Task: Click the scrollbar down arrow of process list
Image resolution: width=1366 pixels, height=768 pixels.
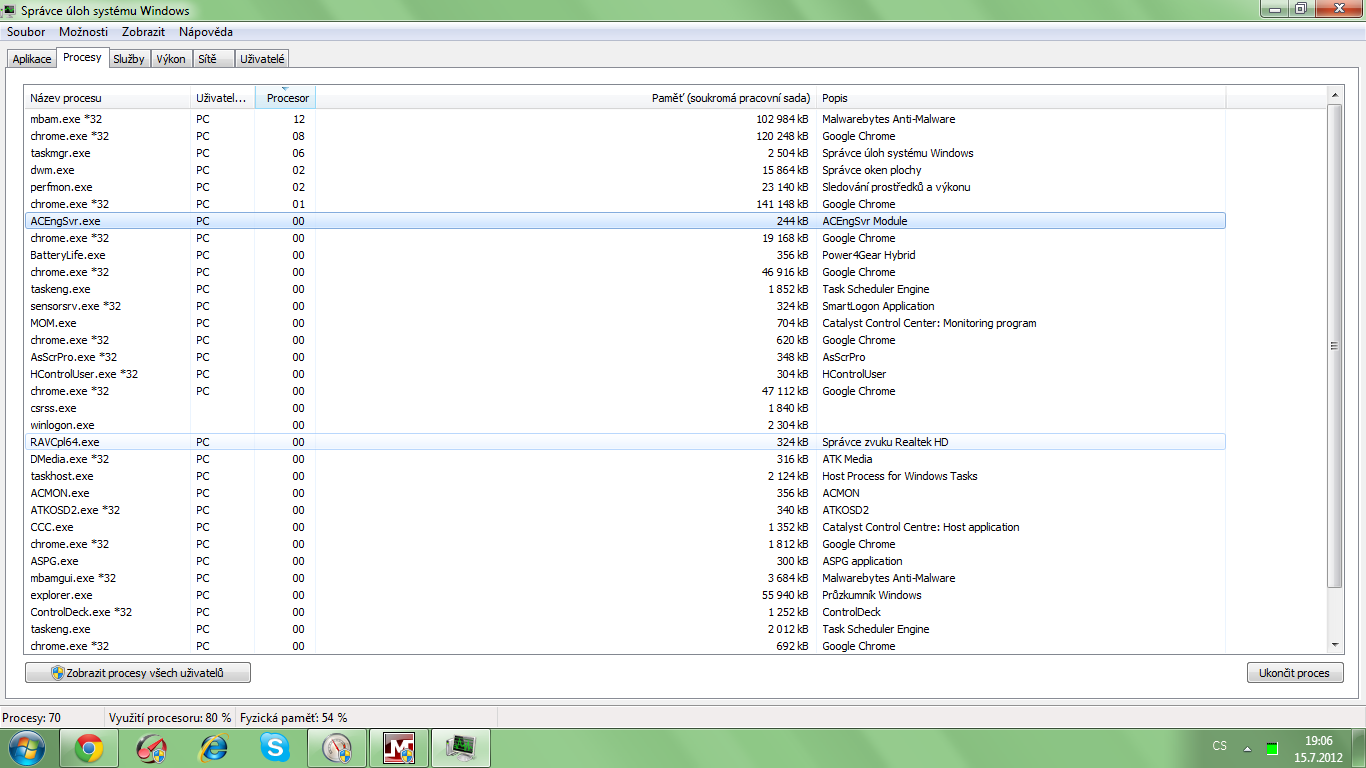Action: point(1335,645)
